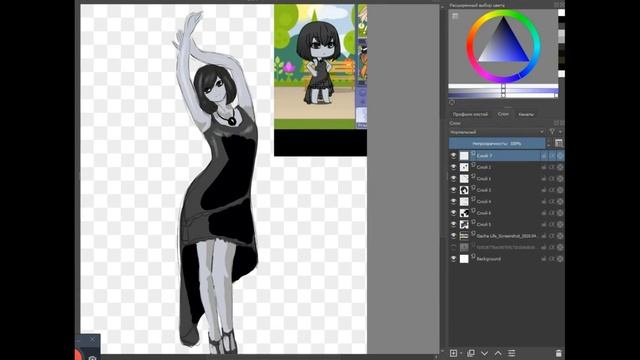Hide the layer directly above Gacha Life_Screenshot
Image resolution: width=640 pixels, height=360 pixels.
[453, 224]
